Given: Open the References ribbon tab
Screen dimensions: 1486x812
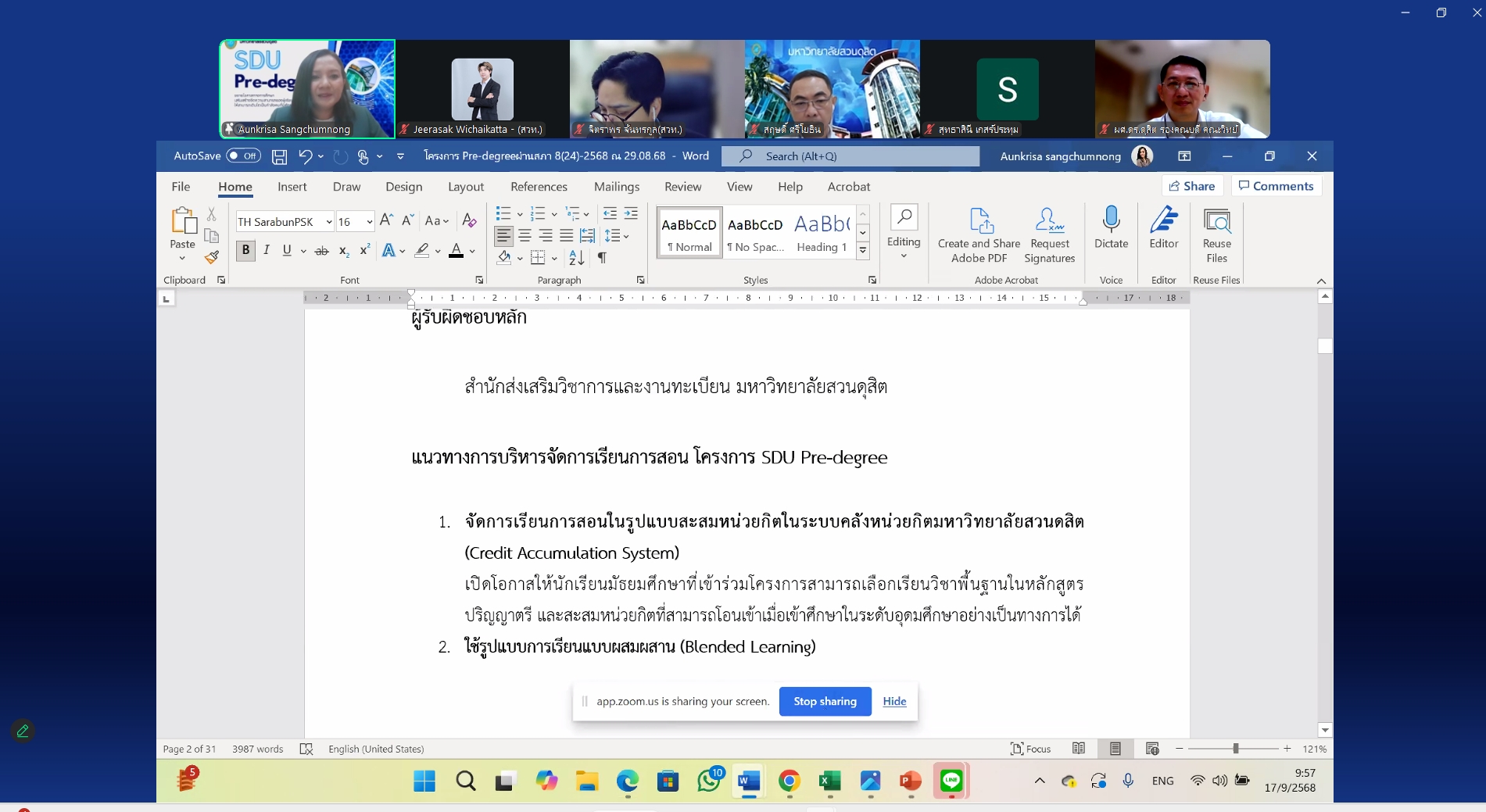Looking at the screenshot, I should pyautogui.click(x=539, y=187).
